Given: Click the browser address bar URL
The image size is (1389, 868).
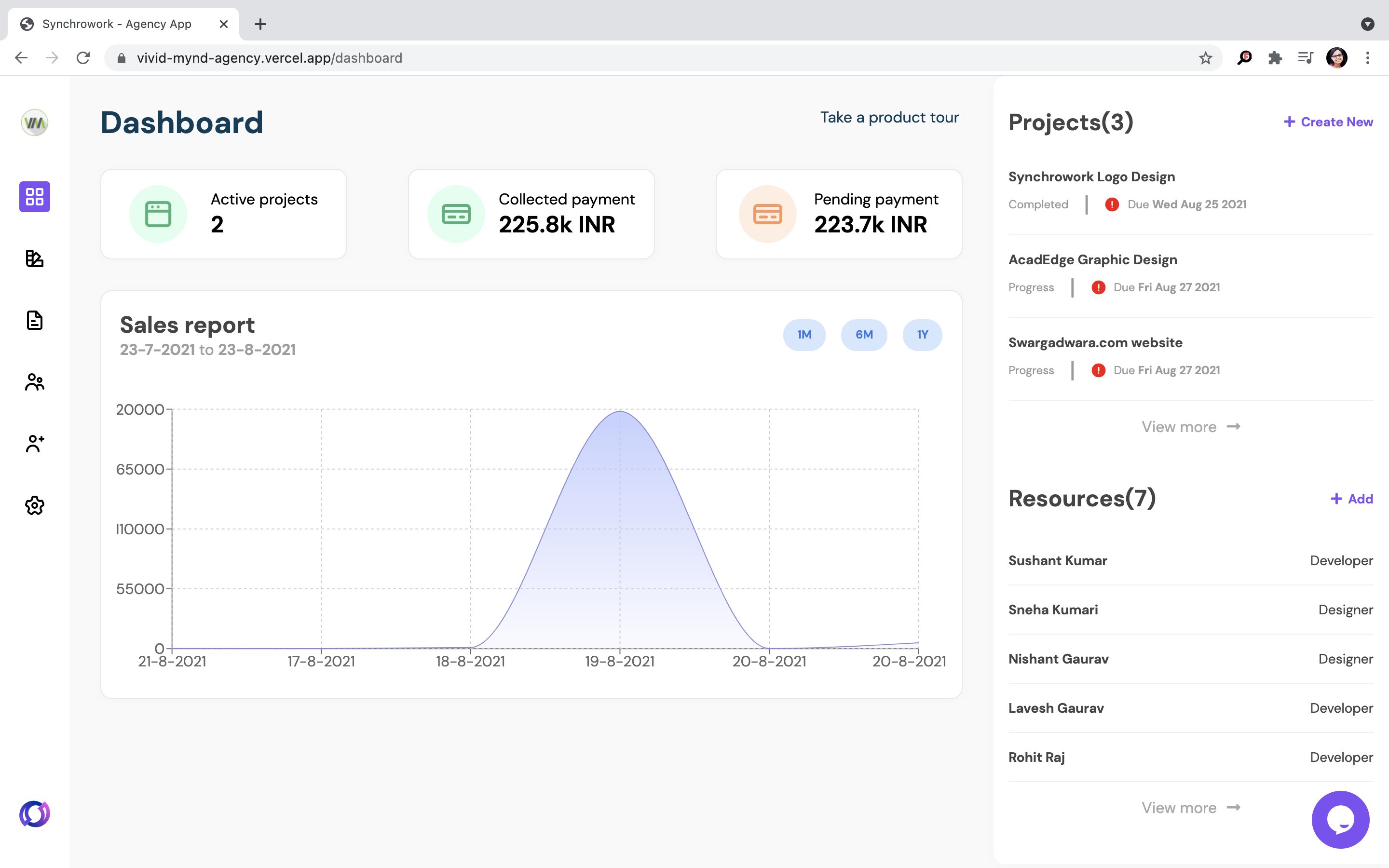Looking at the screenshot, I should [x=270, y=58].
